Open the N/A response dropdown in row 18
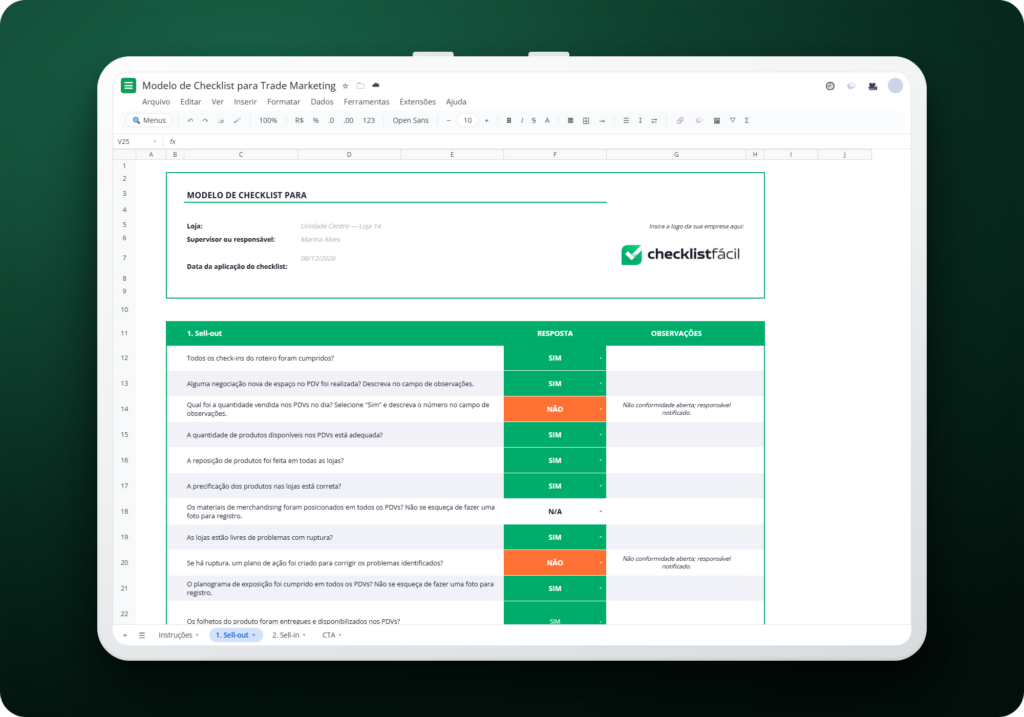 tap(600, 512)
